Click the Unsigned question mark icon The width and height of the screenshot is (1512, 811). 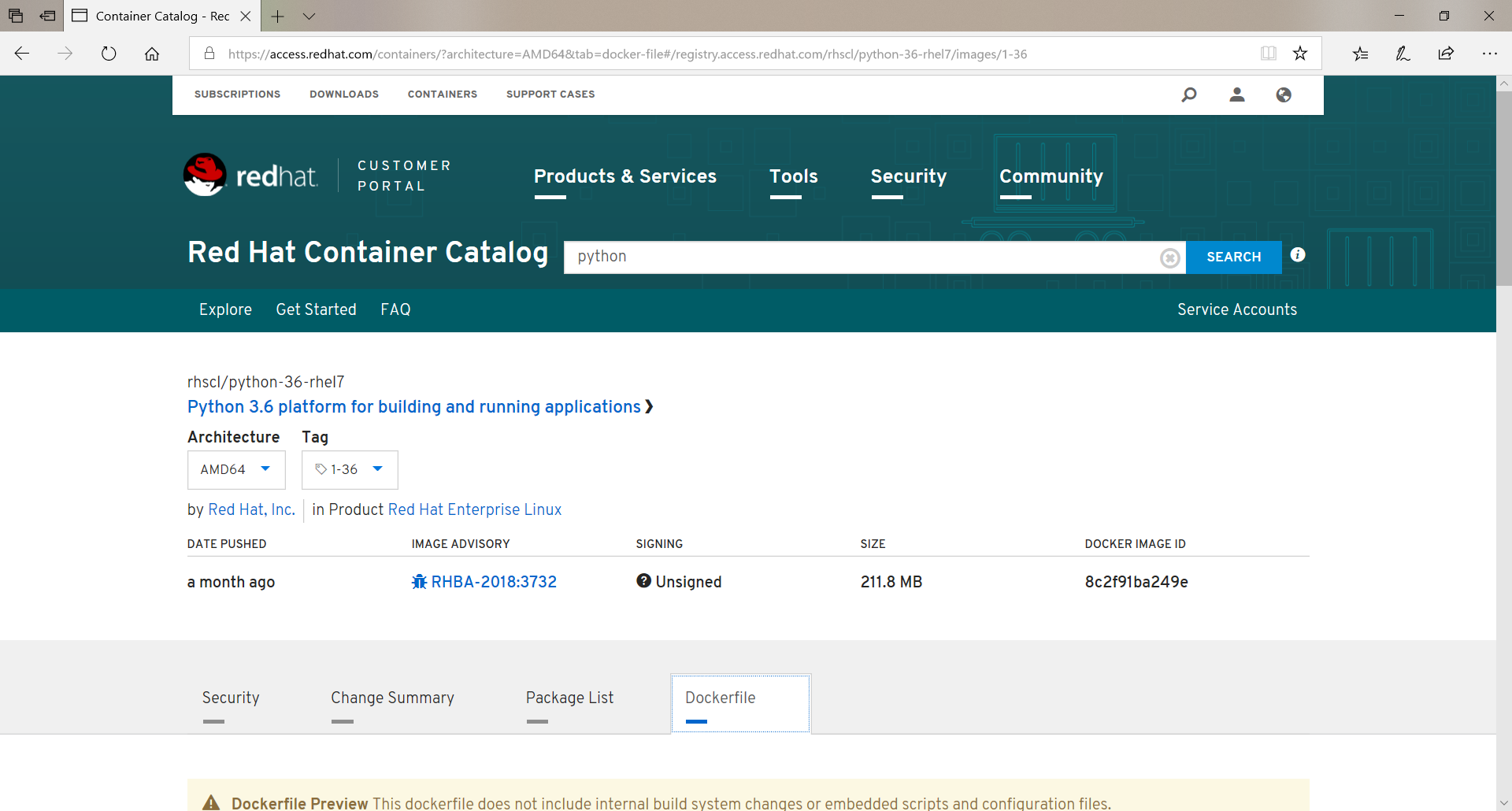tap(644, 580)
